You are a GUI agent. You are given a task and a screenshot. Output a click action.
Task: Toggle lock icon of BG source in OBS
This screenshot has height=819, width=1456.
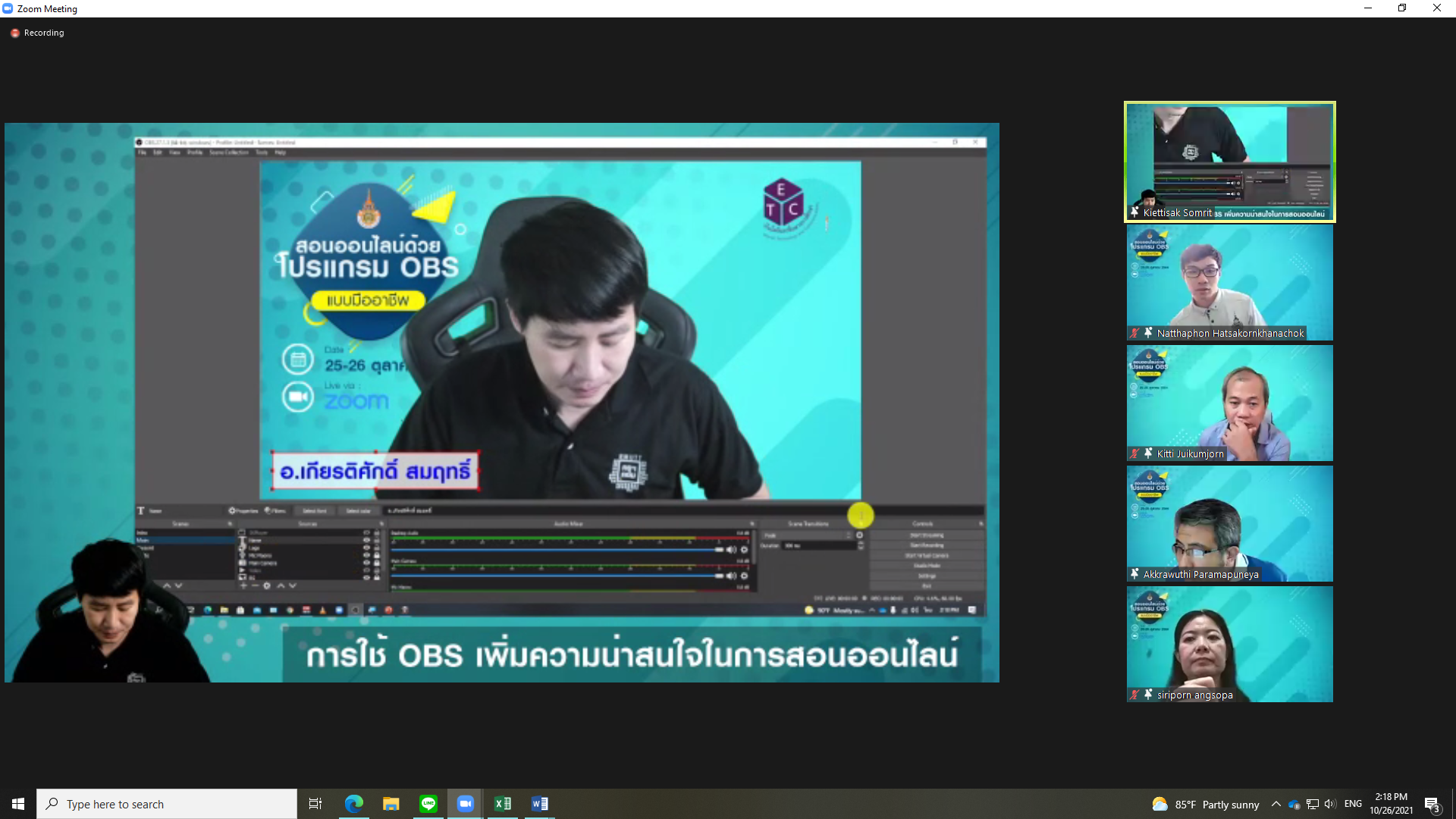tap(377, 578)
